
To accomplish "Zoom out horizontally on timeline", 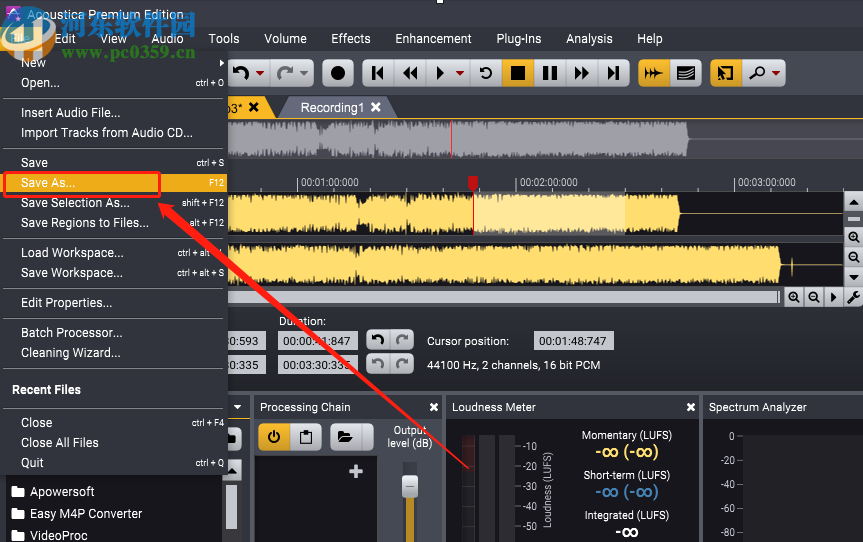I will click(x=813, y=298).
